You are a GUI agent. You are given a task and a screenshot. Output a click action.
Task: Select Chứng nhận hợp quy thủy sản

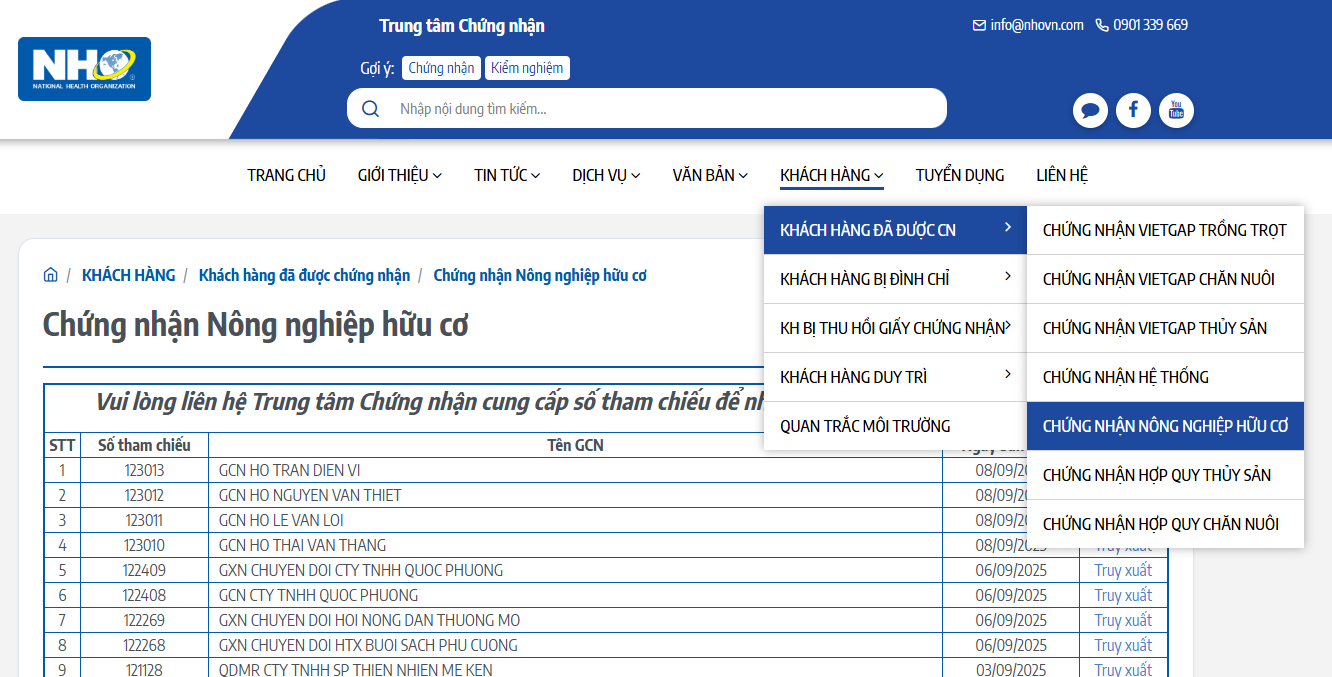[1156, 475]
